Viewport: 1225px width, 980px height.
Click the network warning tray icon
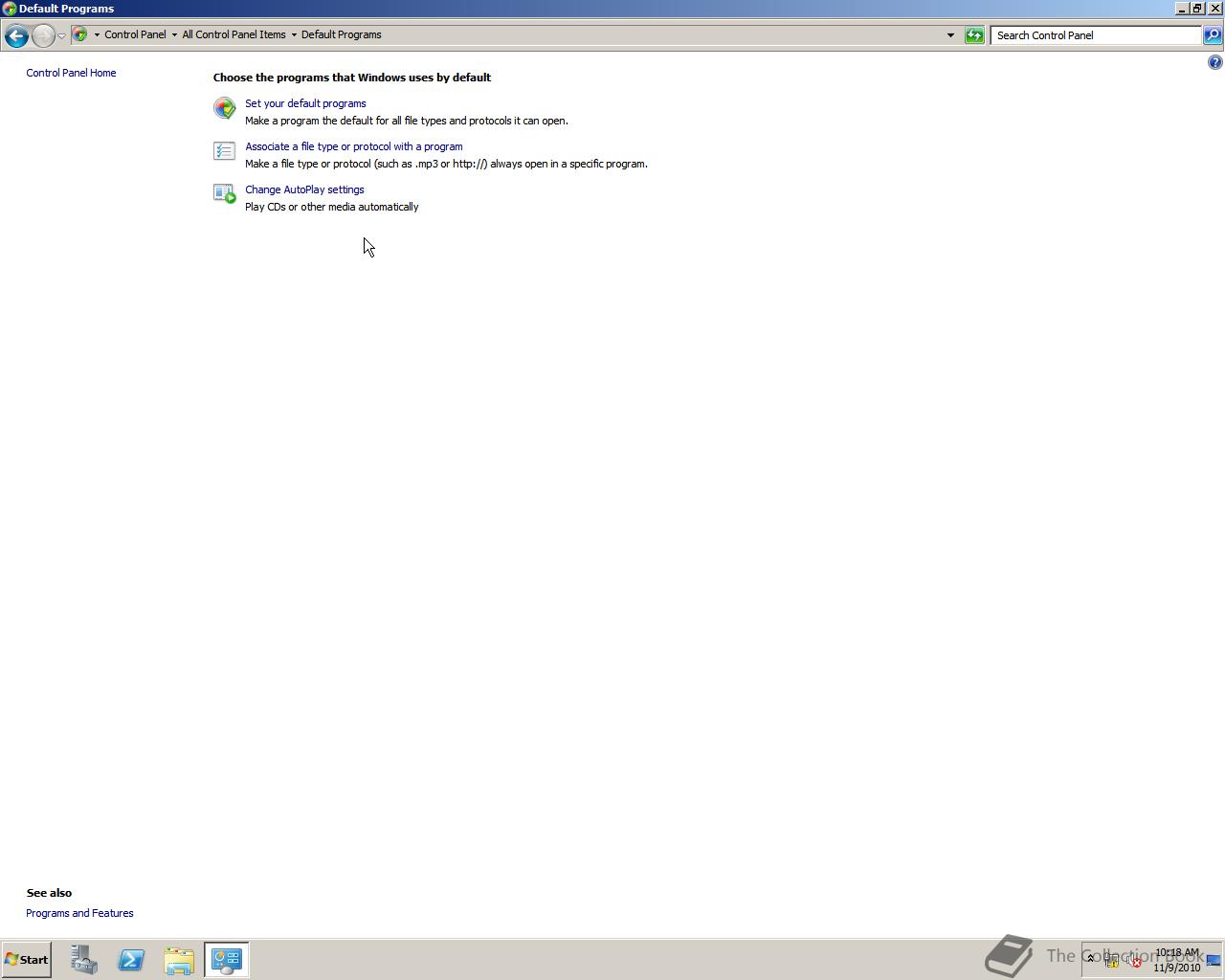pyautogui.click(x=1112, y=961)
